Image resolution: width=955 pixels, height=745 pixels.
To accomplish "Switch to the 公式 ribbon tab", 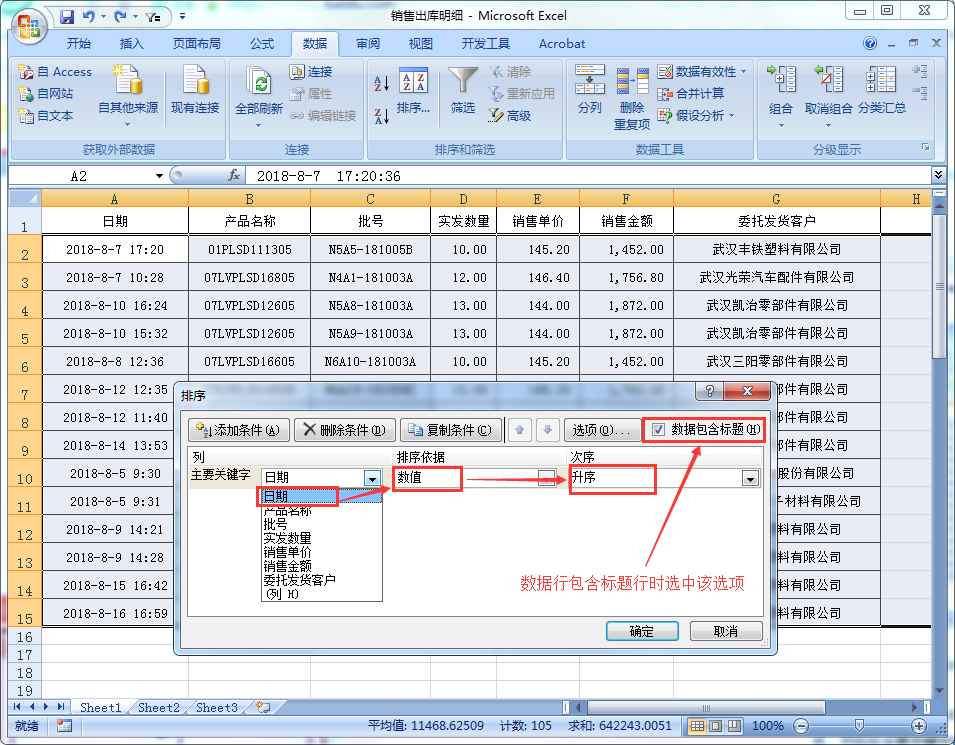I will 262,43.
